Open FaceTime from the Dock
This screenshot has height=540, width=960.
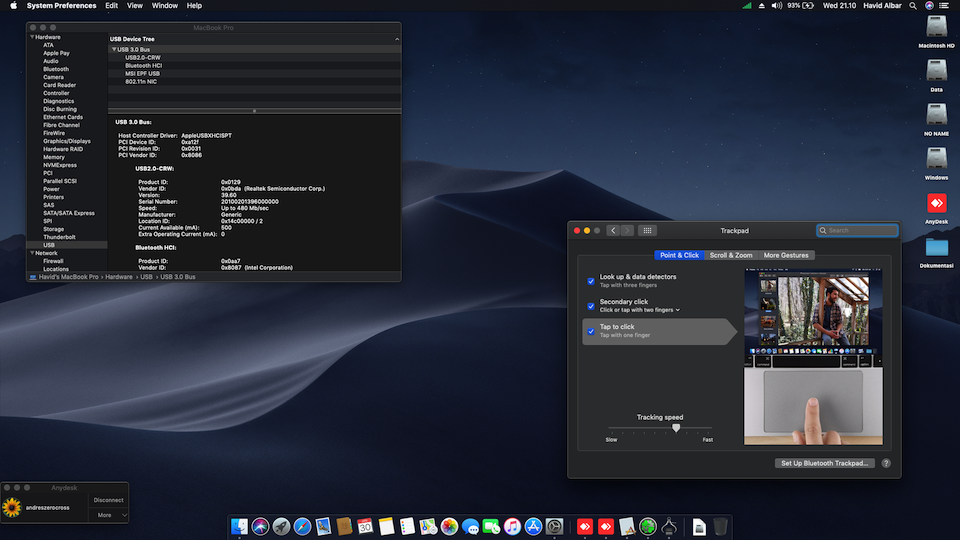pos(491,527)
